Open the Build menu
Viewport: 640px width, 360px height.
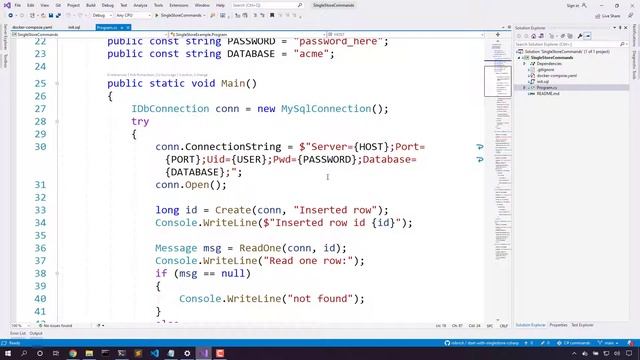pyautogui.click(x=91, y=5)
